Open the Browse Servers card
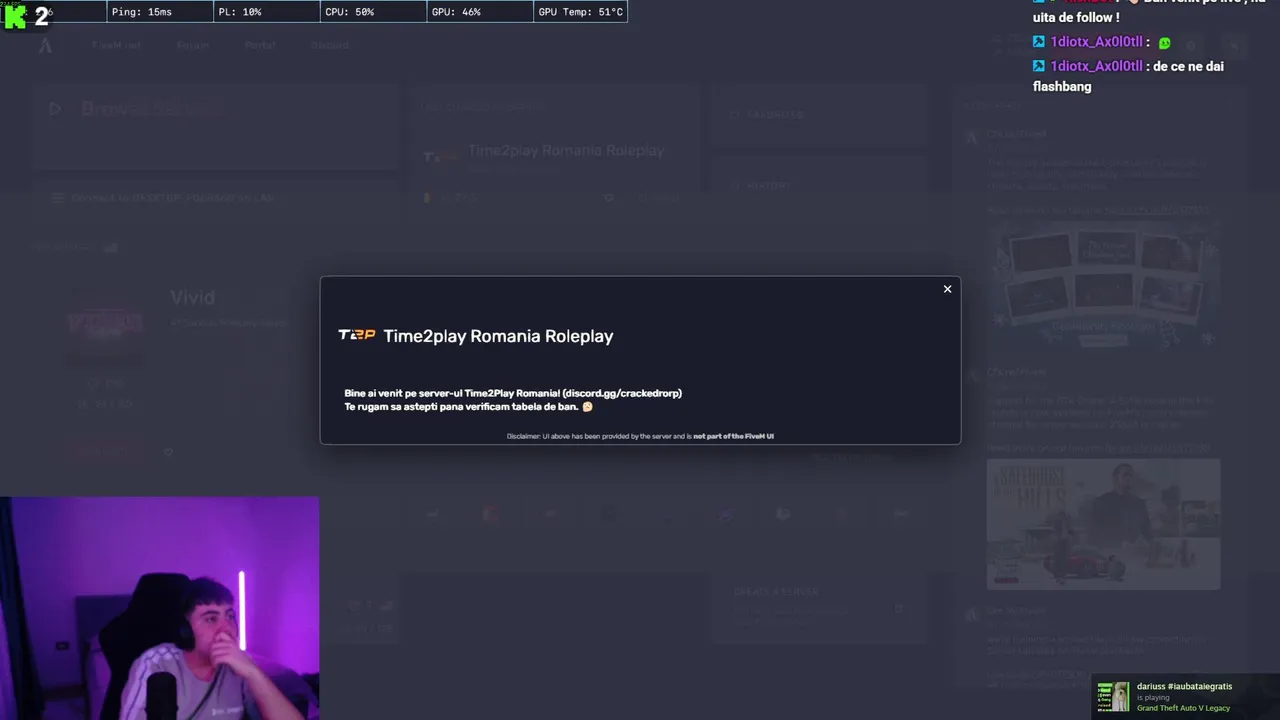 [x=215, y=127]
